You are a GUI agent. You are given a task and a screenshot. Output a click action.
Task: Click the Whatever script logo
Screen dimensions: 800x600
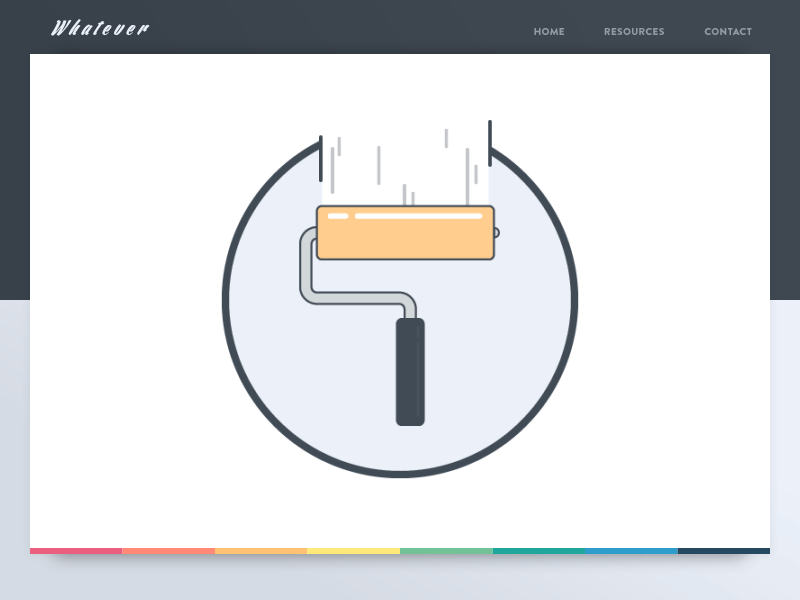point(100,28)
